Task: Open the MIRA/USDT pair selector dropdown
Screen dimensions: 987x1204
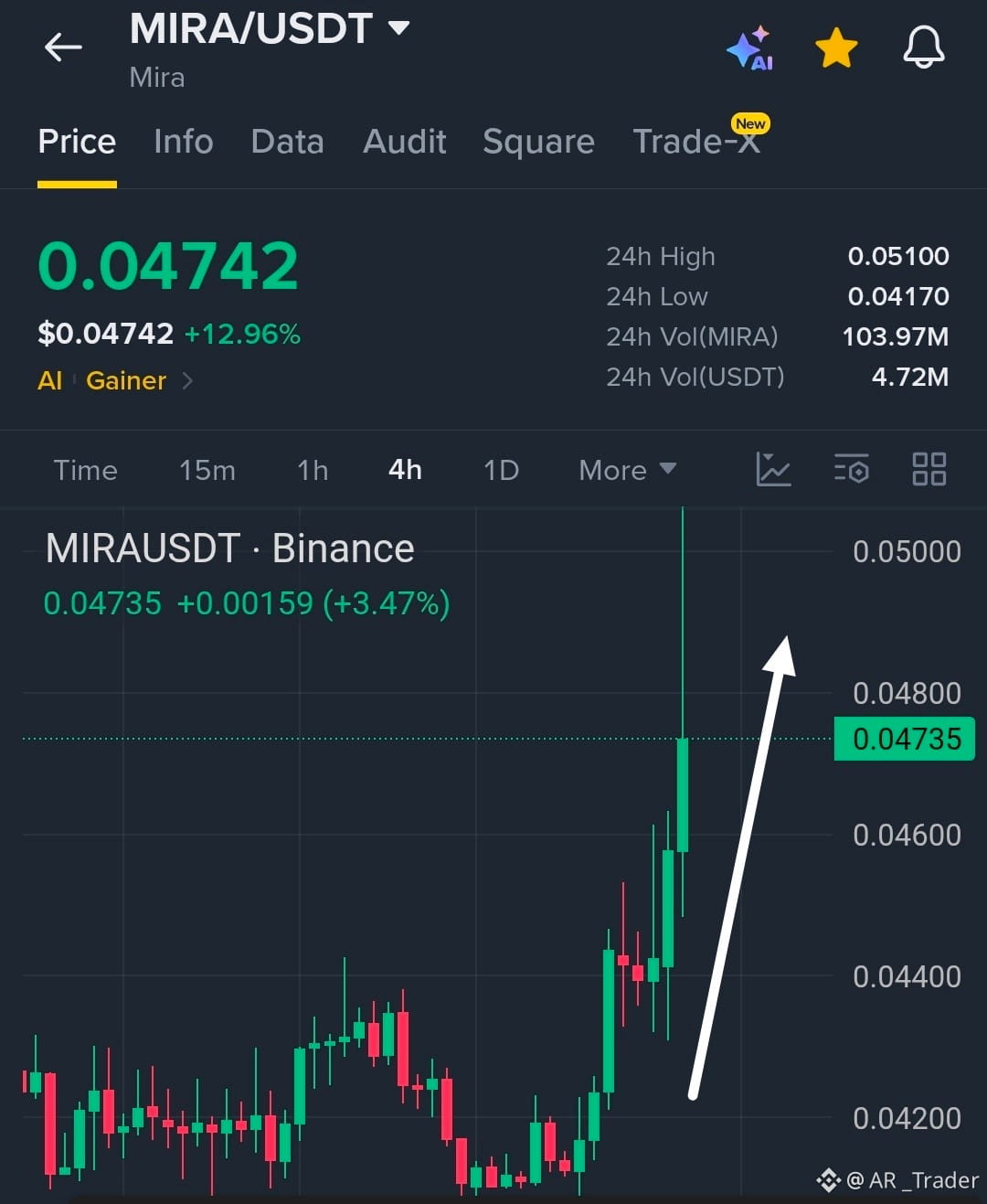Action: coord(270,28)
